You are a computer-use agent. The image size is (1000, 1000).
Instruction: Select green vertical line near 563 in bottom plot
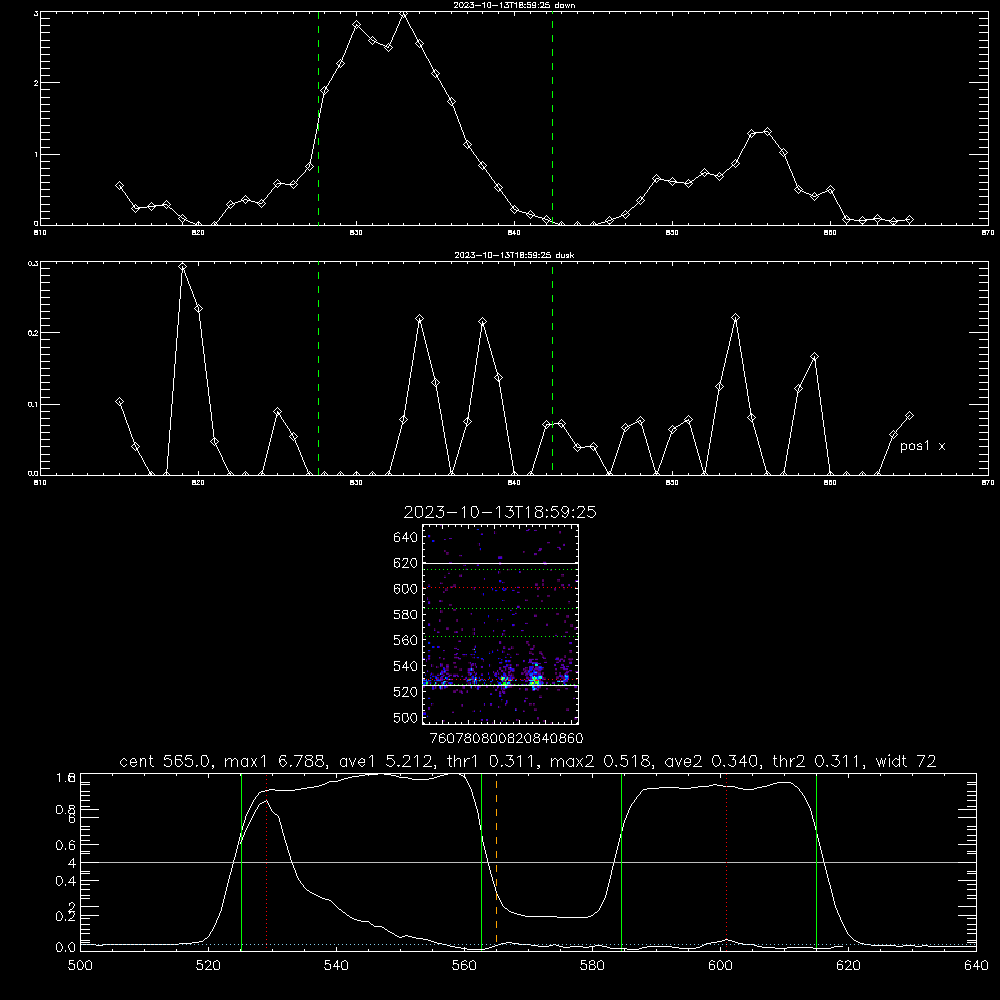click(x=482, y=861)
